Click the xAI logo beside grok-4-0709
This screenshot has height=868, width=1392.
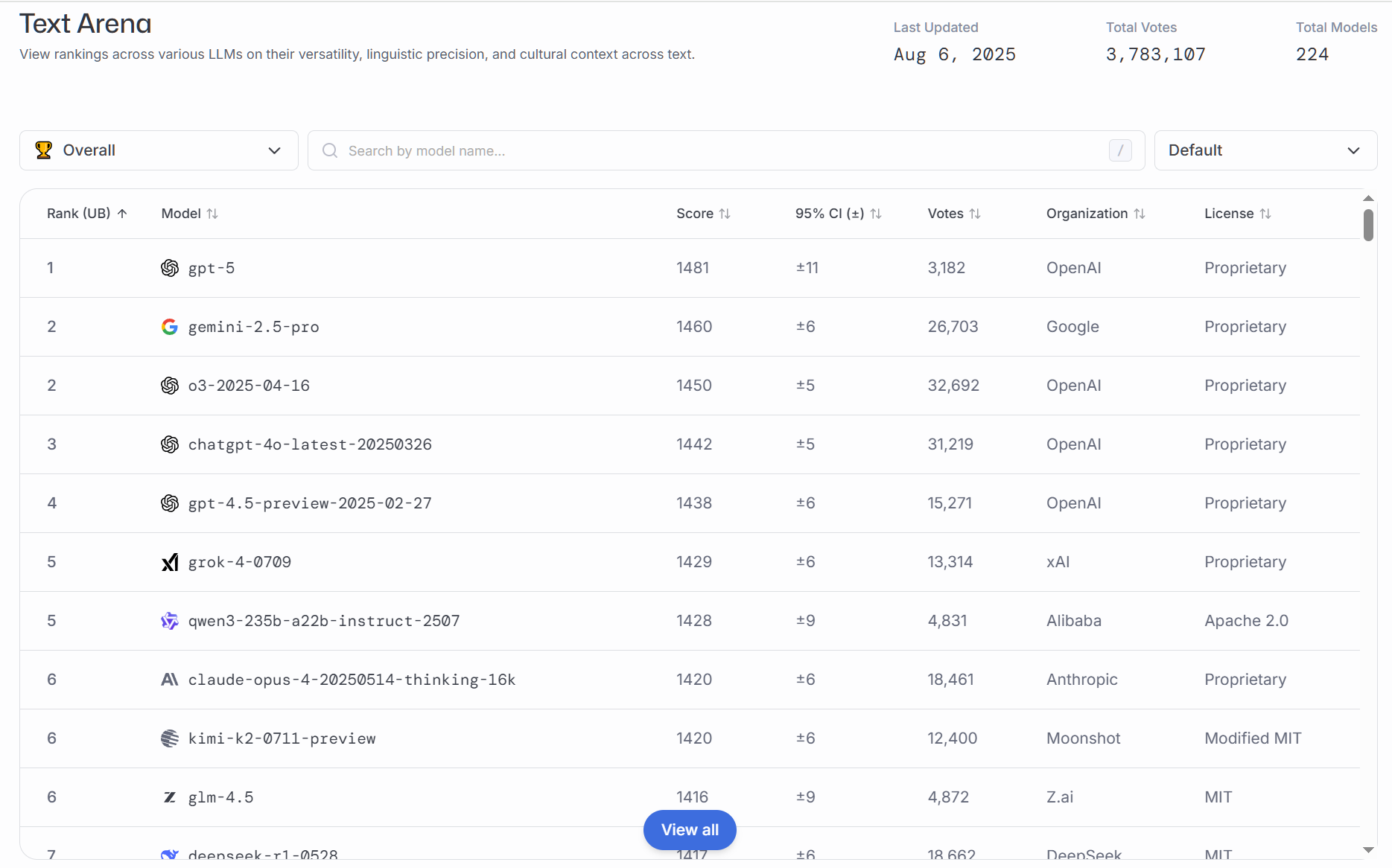[170, 562]
